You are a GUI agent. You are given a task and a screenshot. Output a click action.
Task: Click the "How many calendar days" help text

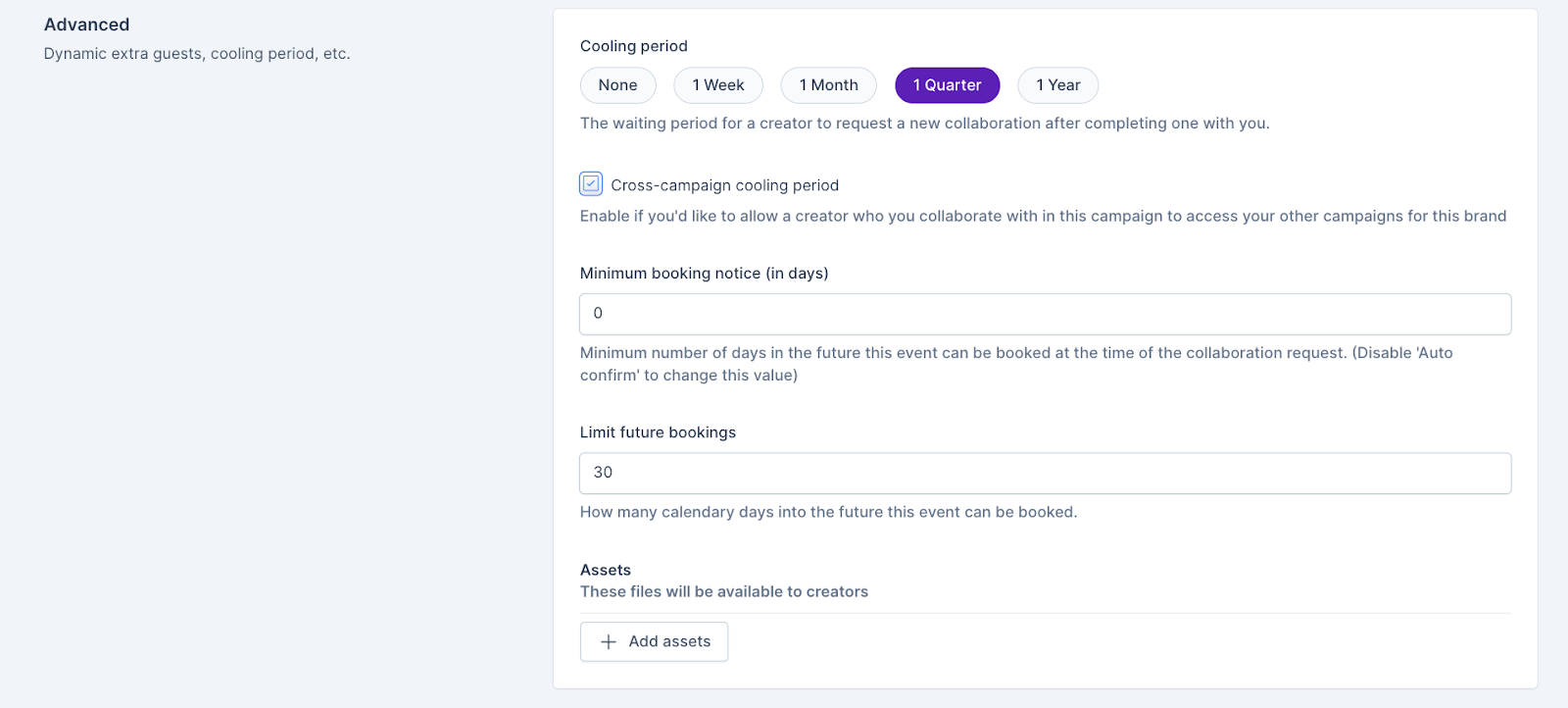(x=828, y=512)
